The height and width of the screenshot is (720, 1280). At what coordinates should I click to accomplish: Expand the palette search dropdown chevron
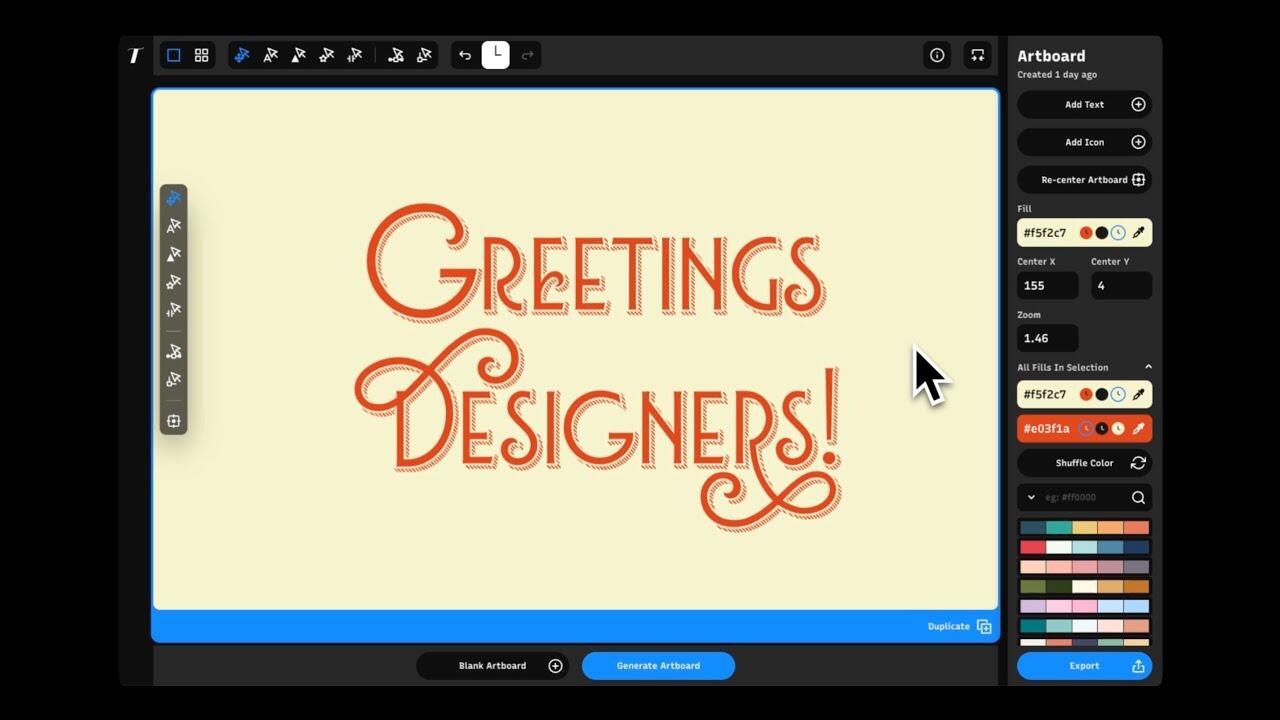(1031, 497)
